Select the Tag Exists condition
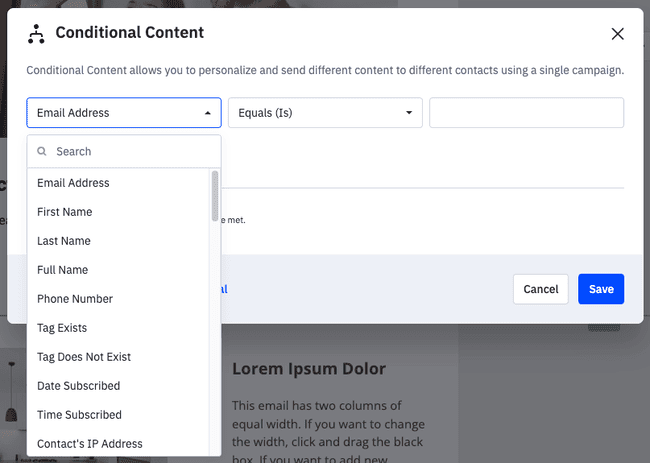Screen dimensions: 650x463 coord(62,328)
